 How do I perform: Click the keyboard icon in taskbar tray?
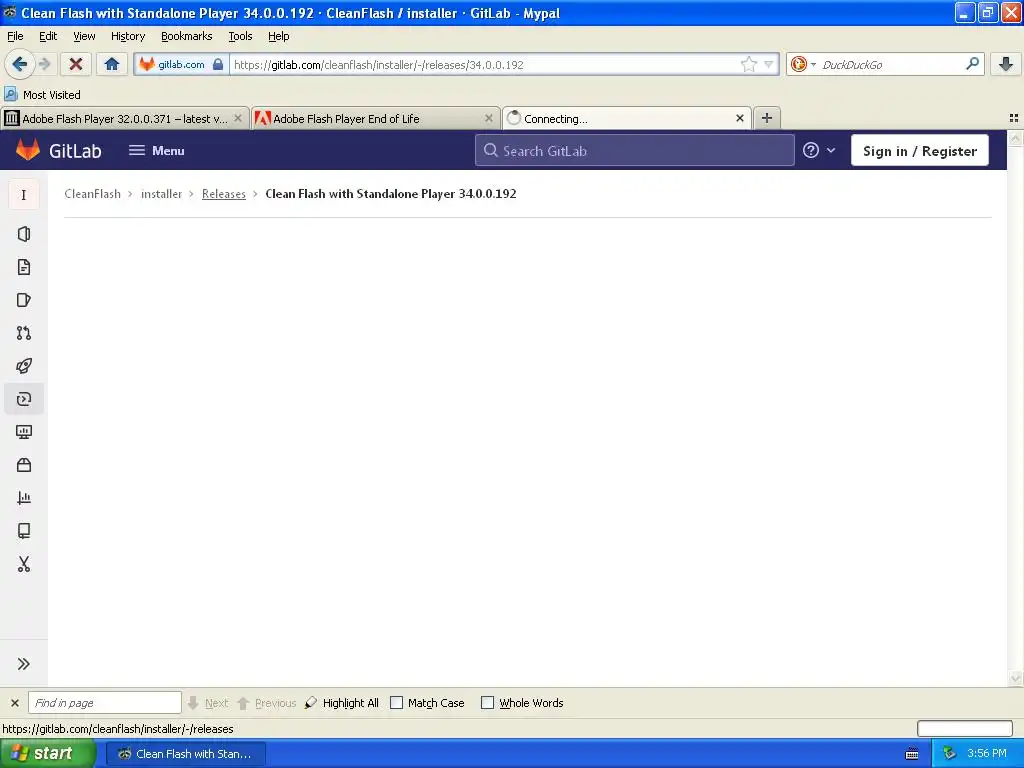tap(912, 754)
